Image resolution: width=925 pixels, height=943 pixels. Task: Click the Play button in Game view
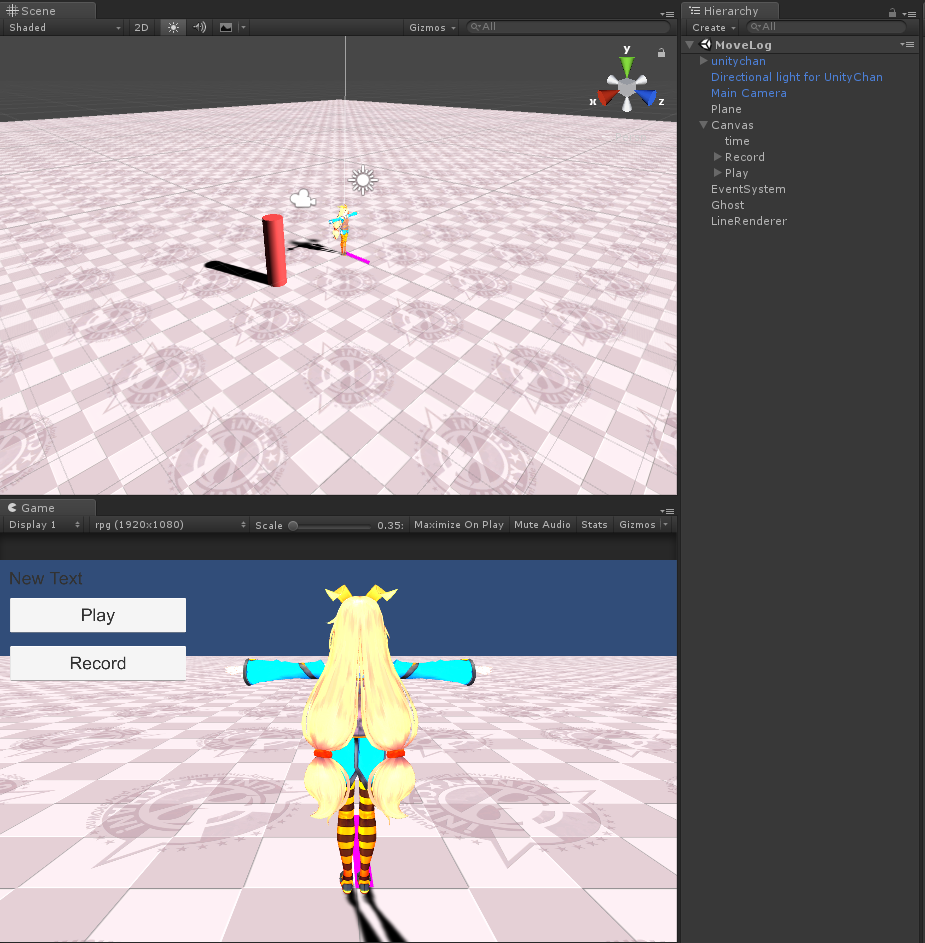coord(98,615)
